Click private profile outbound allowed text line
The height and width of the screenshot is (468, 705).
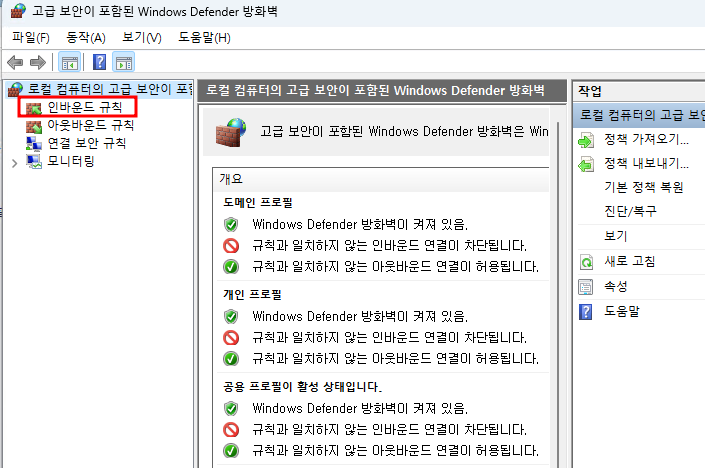[x=395, y=359]
